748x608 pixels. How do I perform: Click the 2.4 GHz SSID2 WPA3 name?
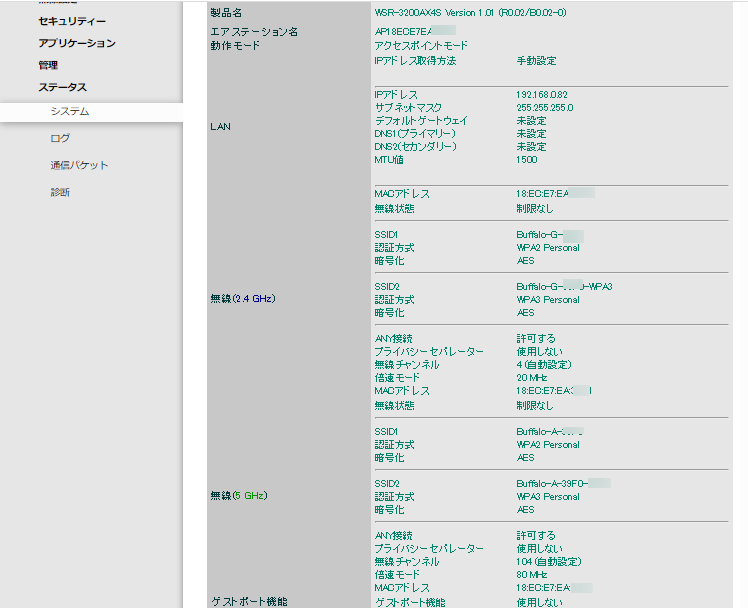(564, 287)
